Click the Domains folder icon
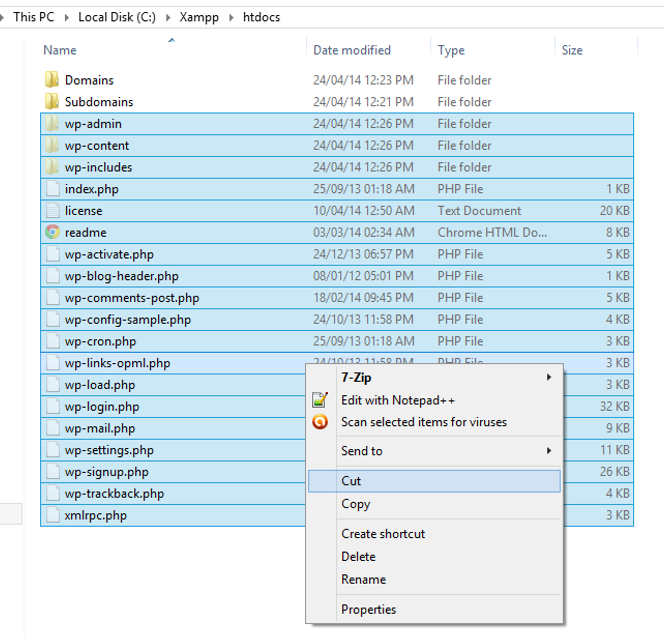 pos(52,80)
